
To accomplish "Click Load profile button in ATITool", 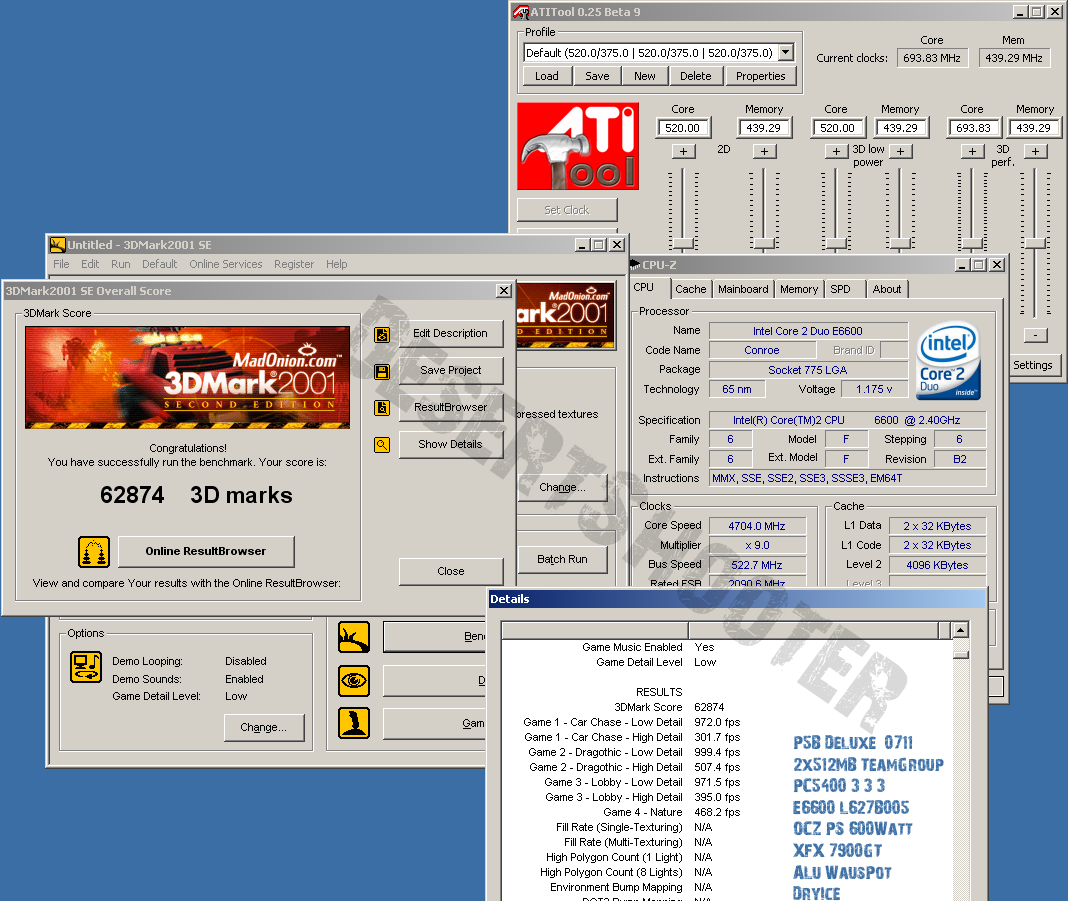I will pyautogui.click(x=547, y=76).
